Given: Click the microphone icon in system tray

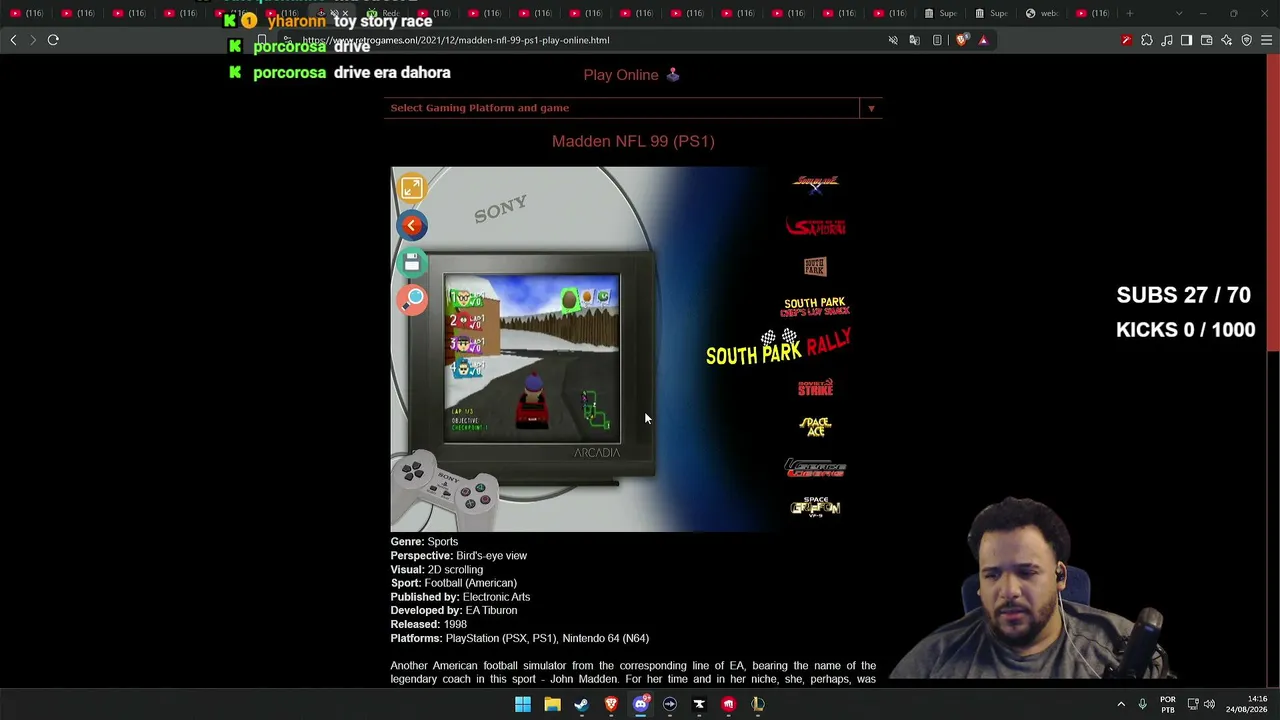Looking at the screenshot, I should [x=1142, y=704].
